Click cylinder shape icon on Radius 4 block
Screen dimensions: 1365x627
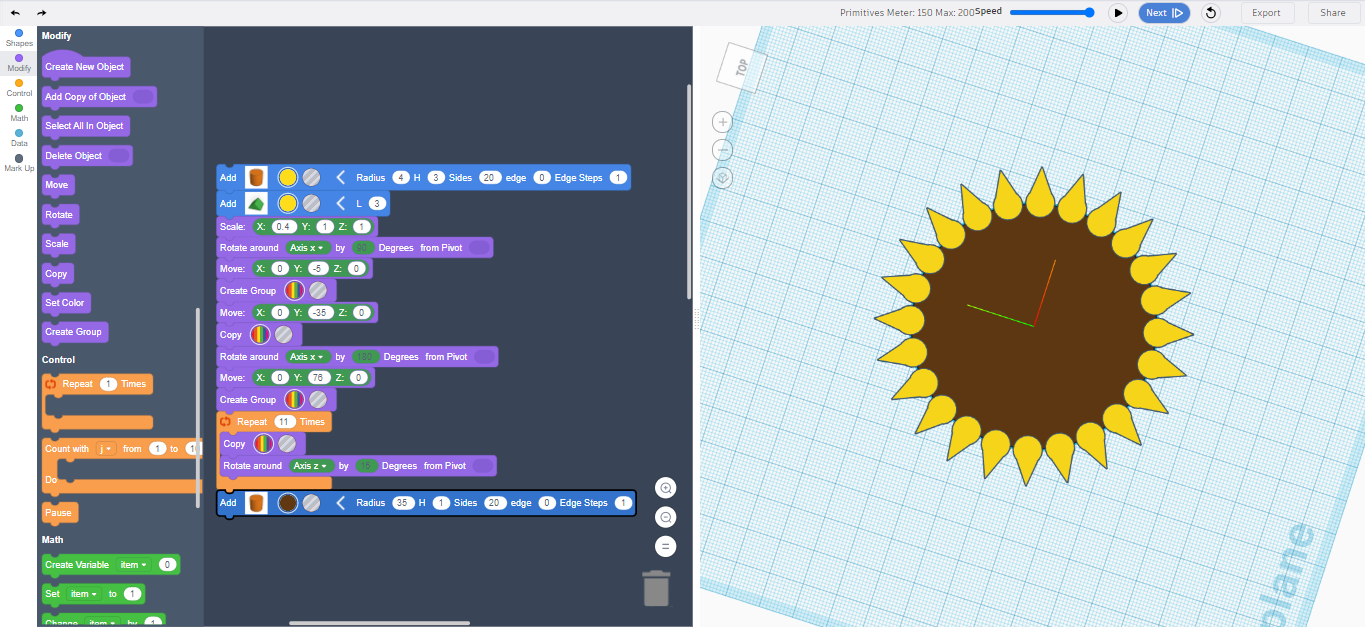click(257, 177)
